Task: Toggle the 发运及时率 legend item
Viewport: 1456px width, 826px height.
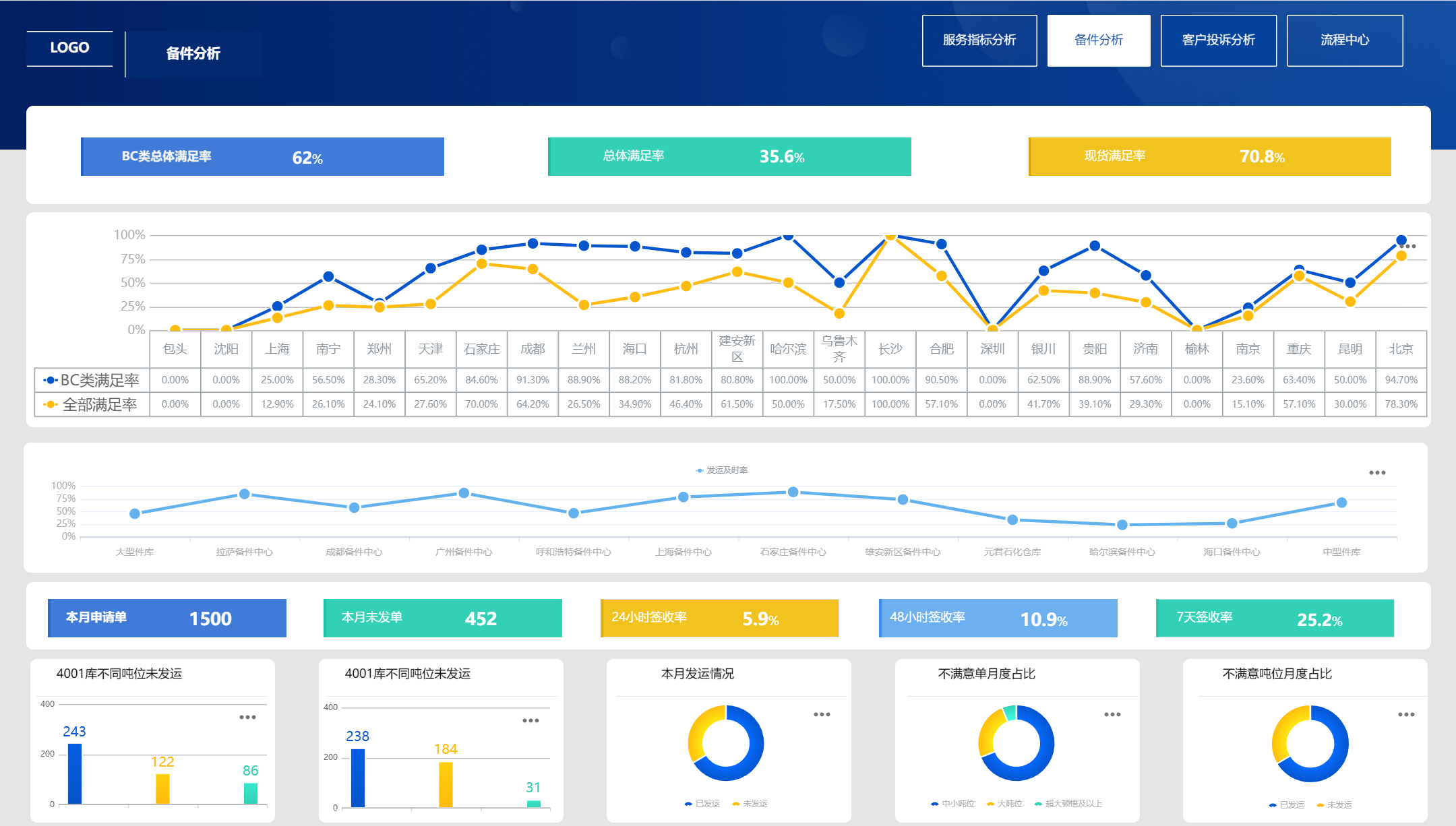Action: [721, 470]
